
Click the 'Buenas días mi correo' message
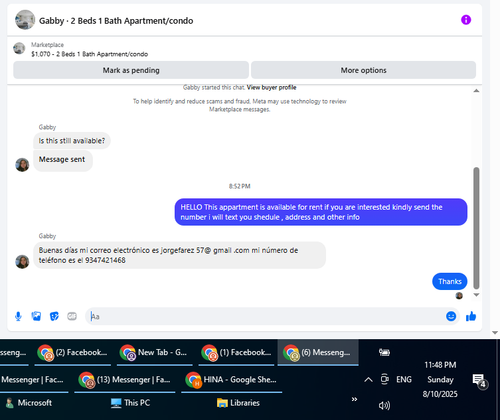[179, 255]
